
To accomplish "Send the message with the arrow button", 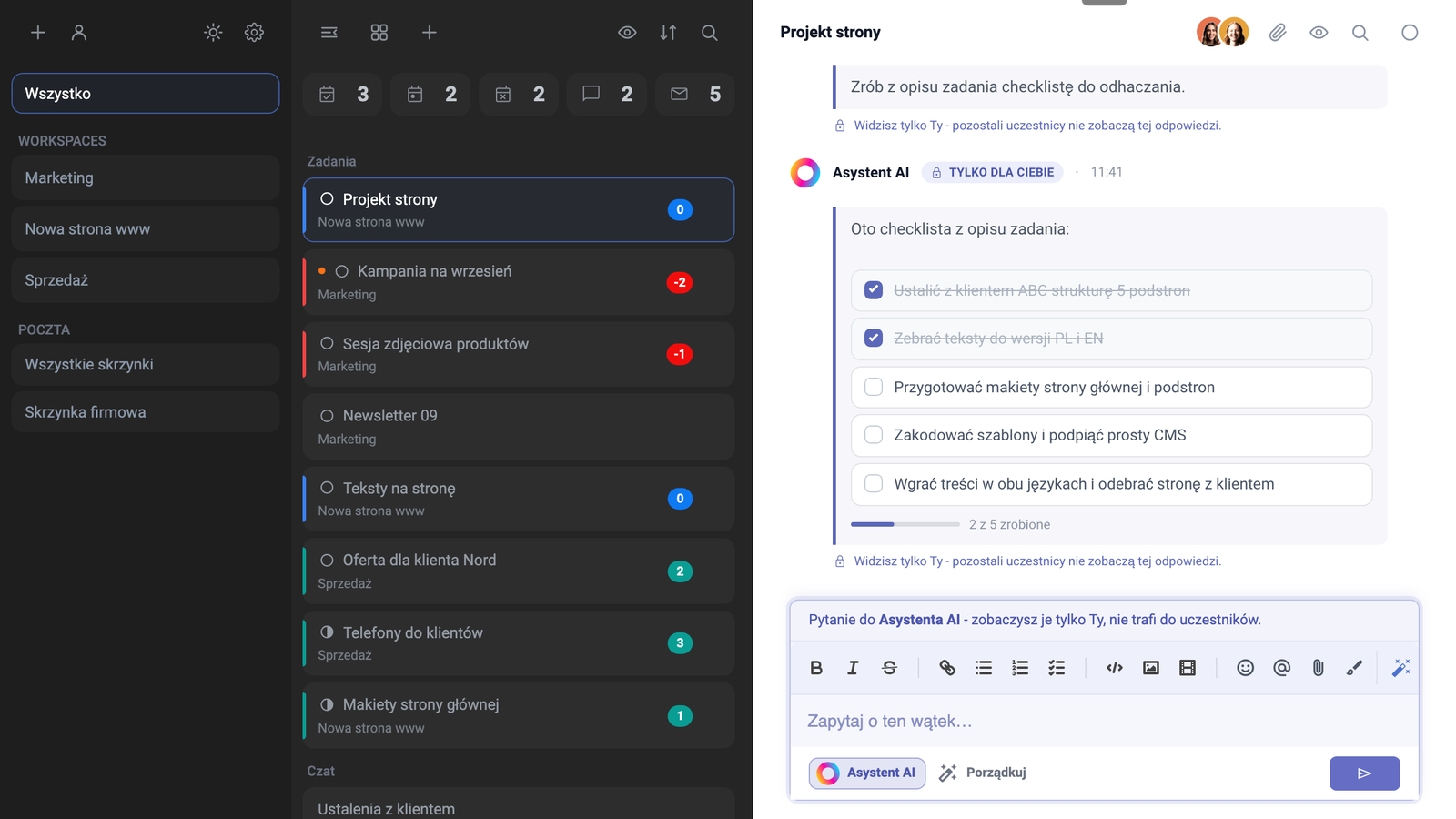I will pyautogui.click(x=1364, y=773).
